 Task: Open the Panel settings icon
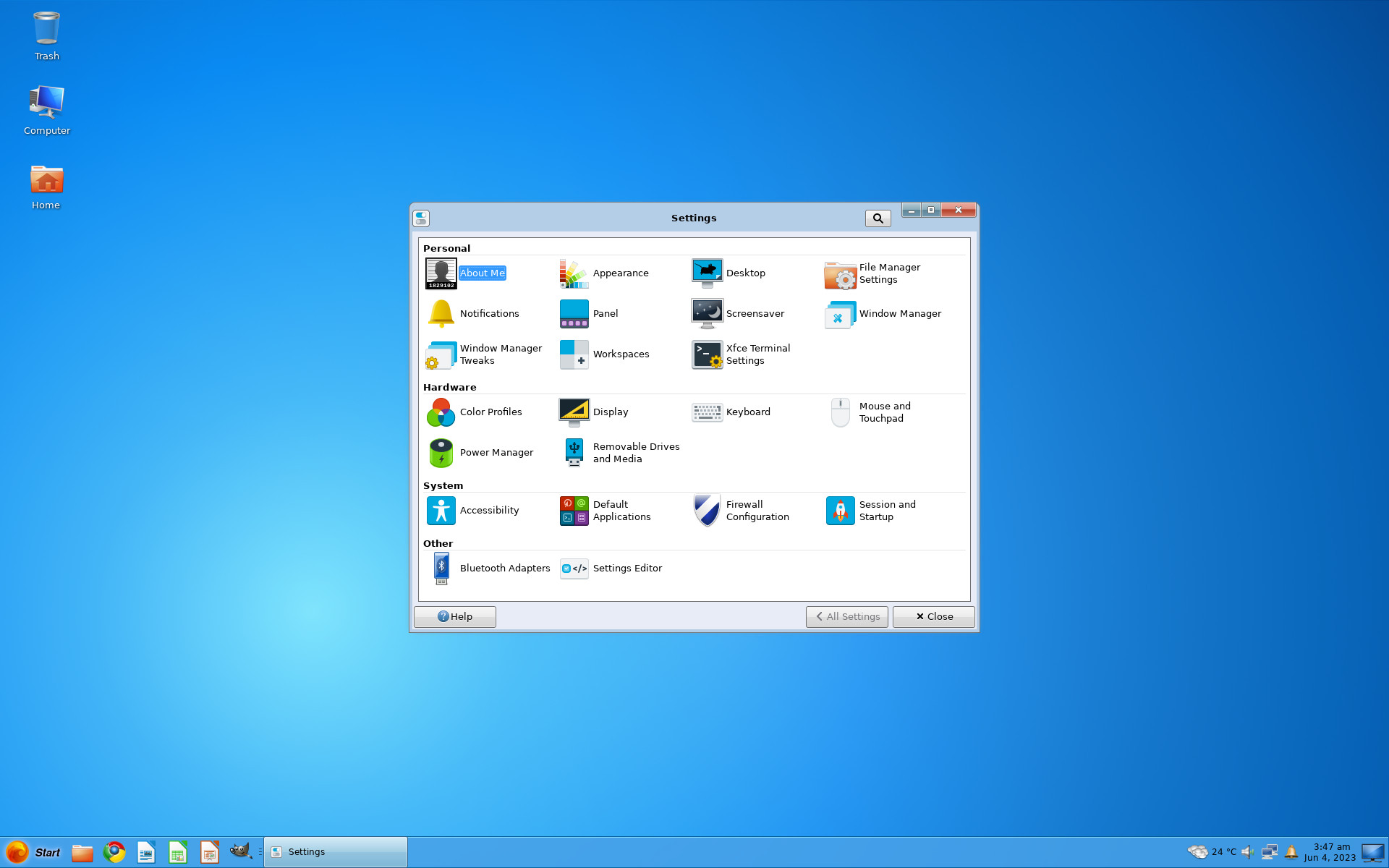[574, 314]
